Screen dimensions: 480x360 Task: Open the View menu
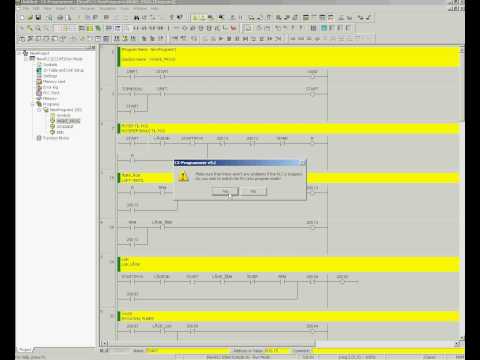48,8
